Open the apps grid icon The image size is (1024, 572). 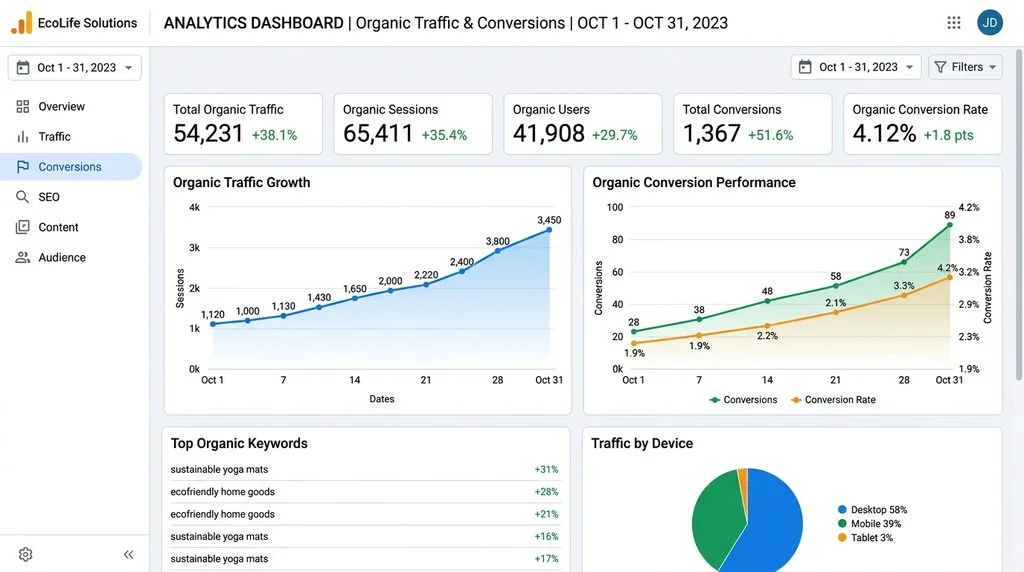click(x=953, y=23)
